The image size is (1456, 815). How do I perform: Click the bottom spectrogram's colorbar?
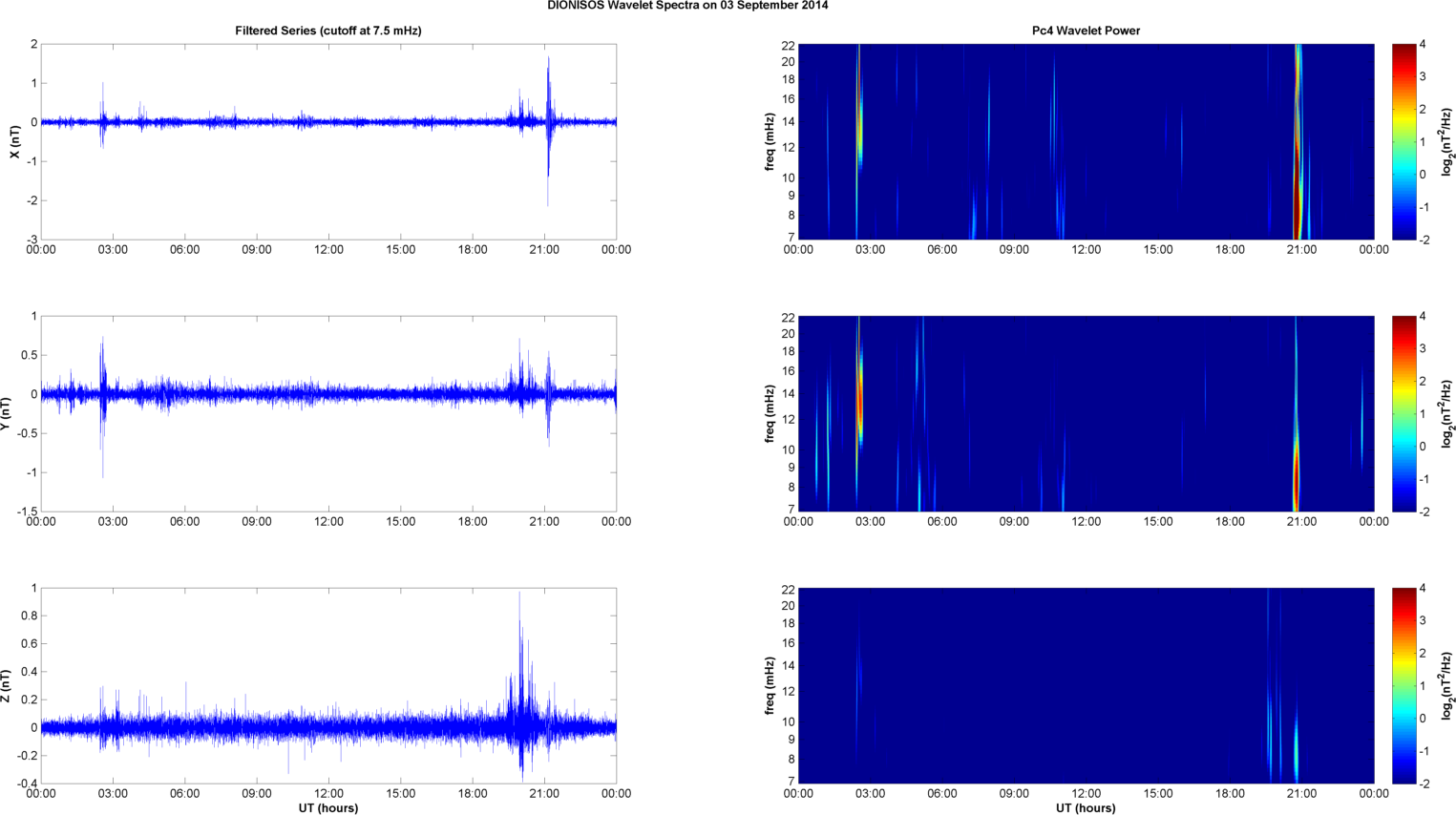pyautogui.click(x=1403, y=685)
